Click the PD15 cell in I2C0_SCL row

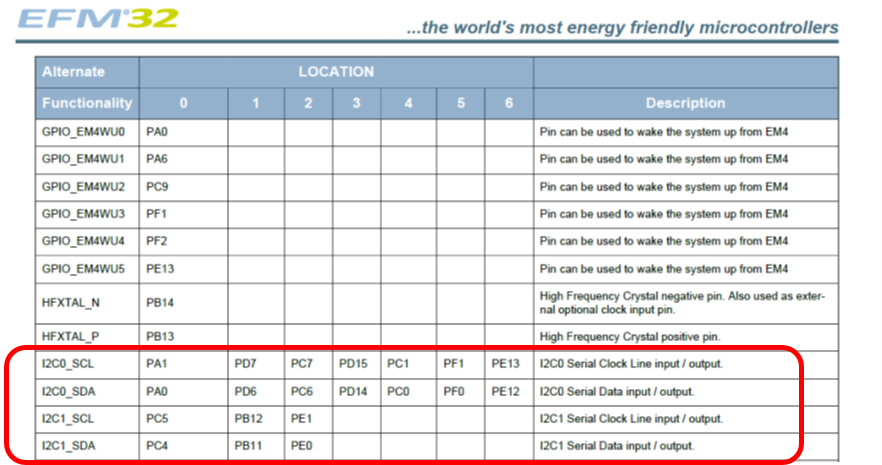(x=354, y=364)
